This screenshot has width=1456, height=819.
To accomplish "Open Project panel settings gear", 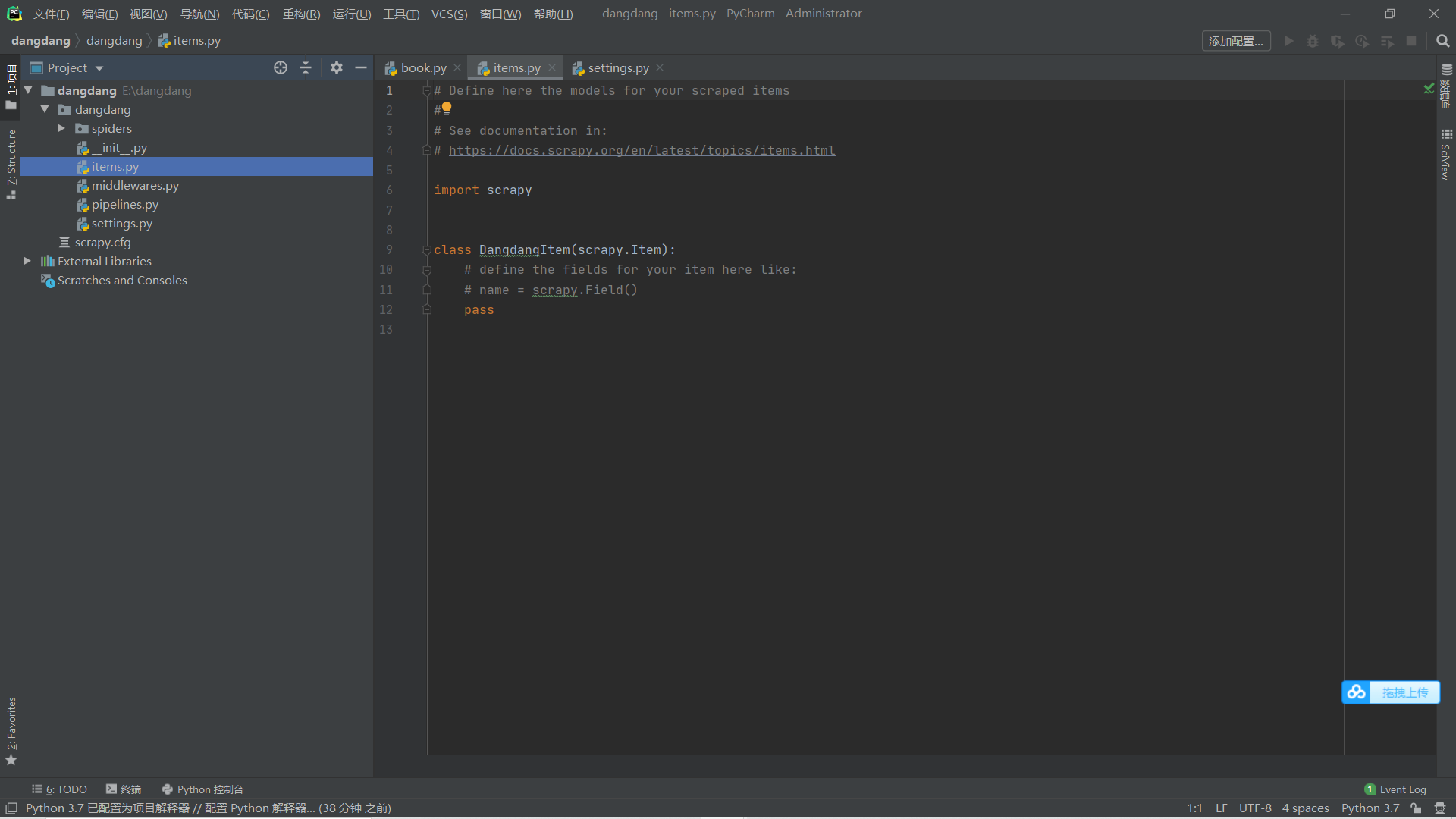I will (x=337, y=67).
